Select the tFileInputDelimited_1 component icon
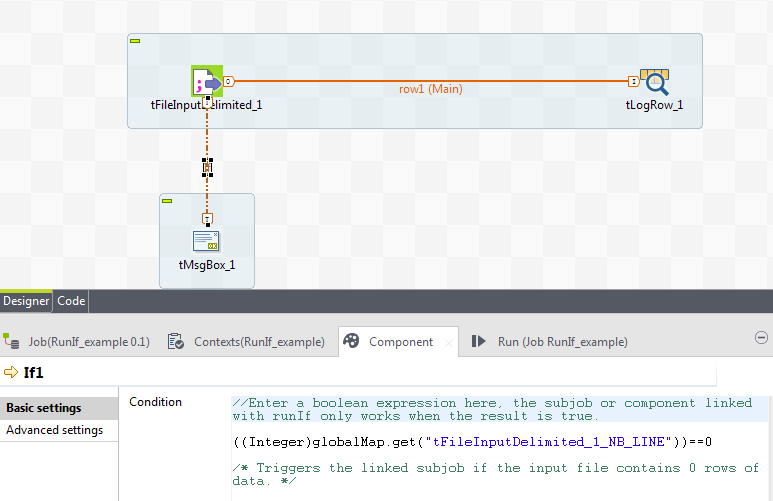This screenshot has height=501, width=773. pyautogui.click(x=206, y=82)
